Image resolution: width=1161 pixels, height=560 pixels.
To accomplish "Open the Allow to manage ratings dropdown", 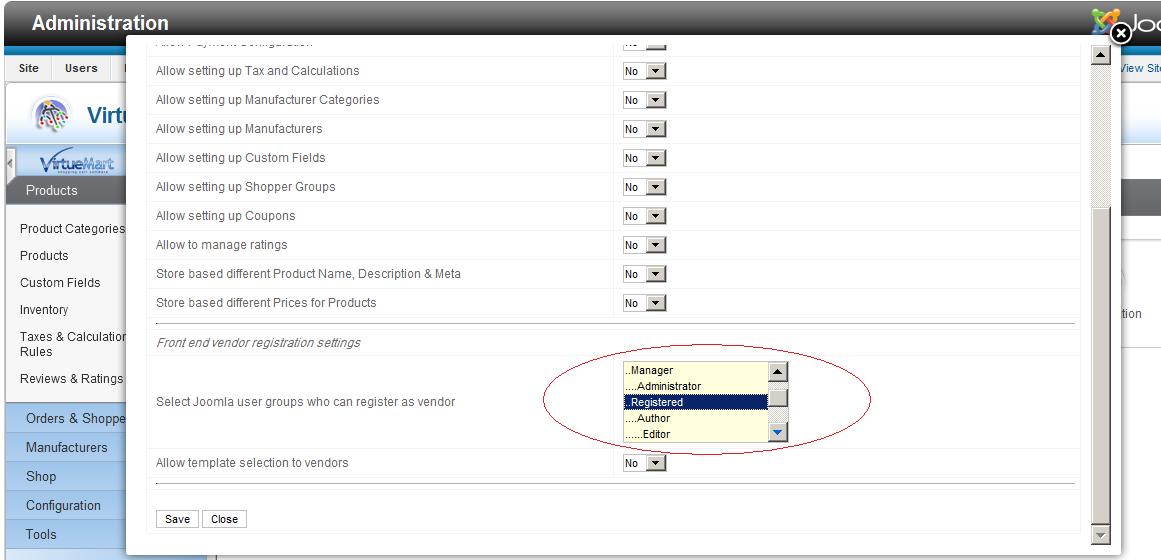I will pos(644,245).
